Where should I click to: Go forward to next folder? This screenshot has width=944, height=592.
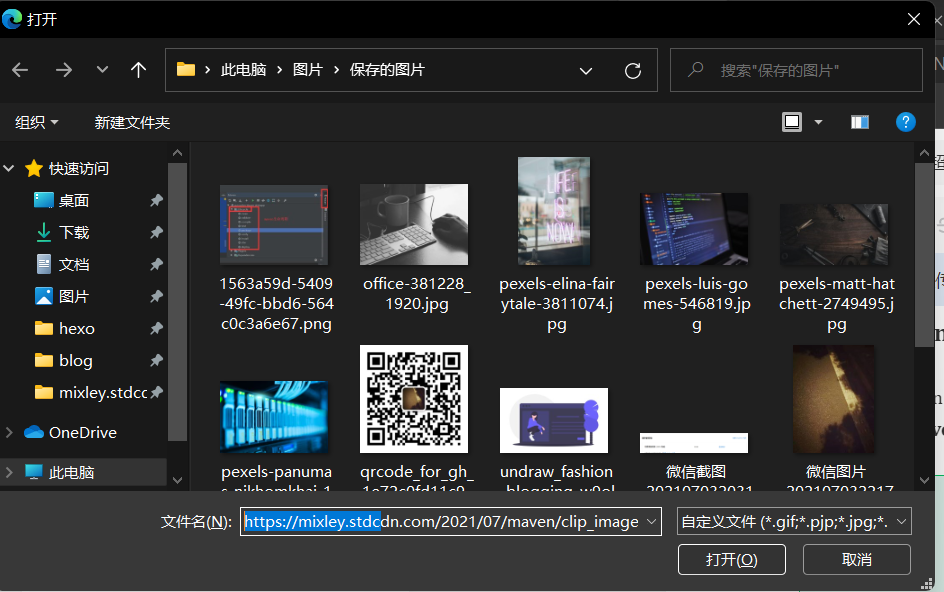[63, 70]
